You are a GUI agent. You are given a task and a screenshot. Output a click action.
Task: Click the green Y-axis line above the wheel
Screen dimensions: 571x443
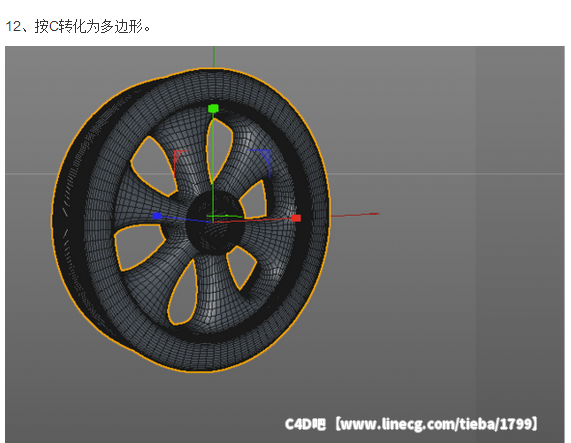point(214,57)
